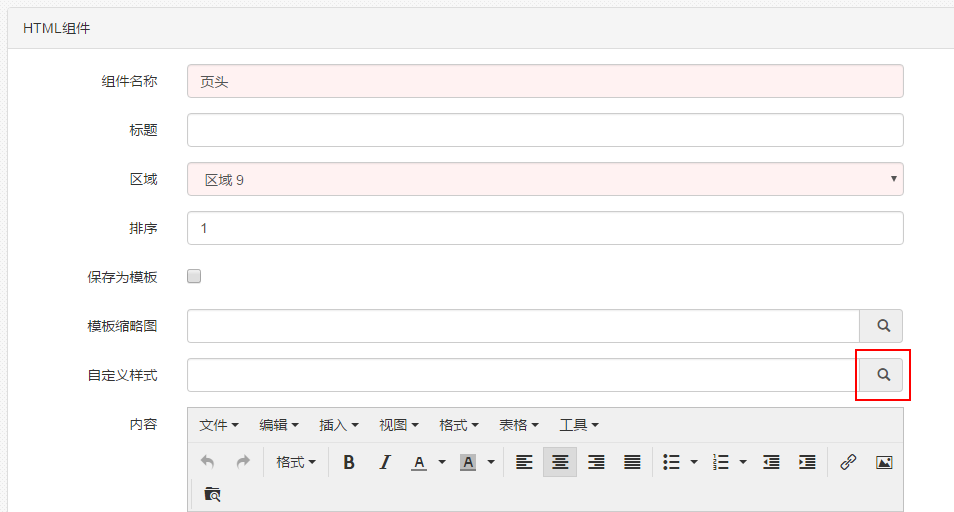954x512 pixels.
Task: Align text right
Action: click(x=596, y=462)
